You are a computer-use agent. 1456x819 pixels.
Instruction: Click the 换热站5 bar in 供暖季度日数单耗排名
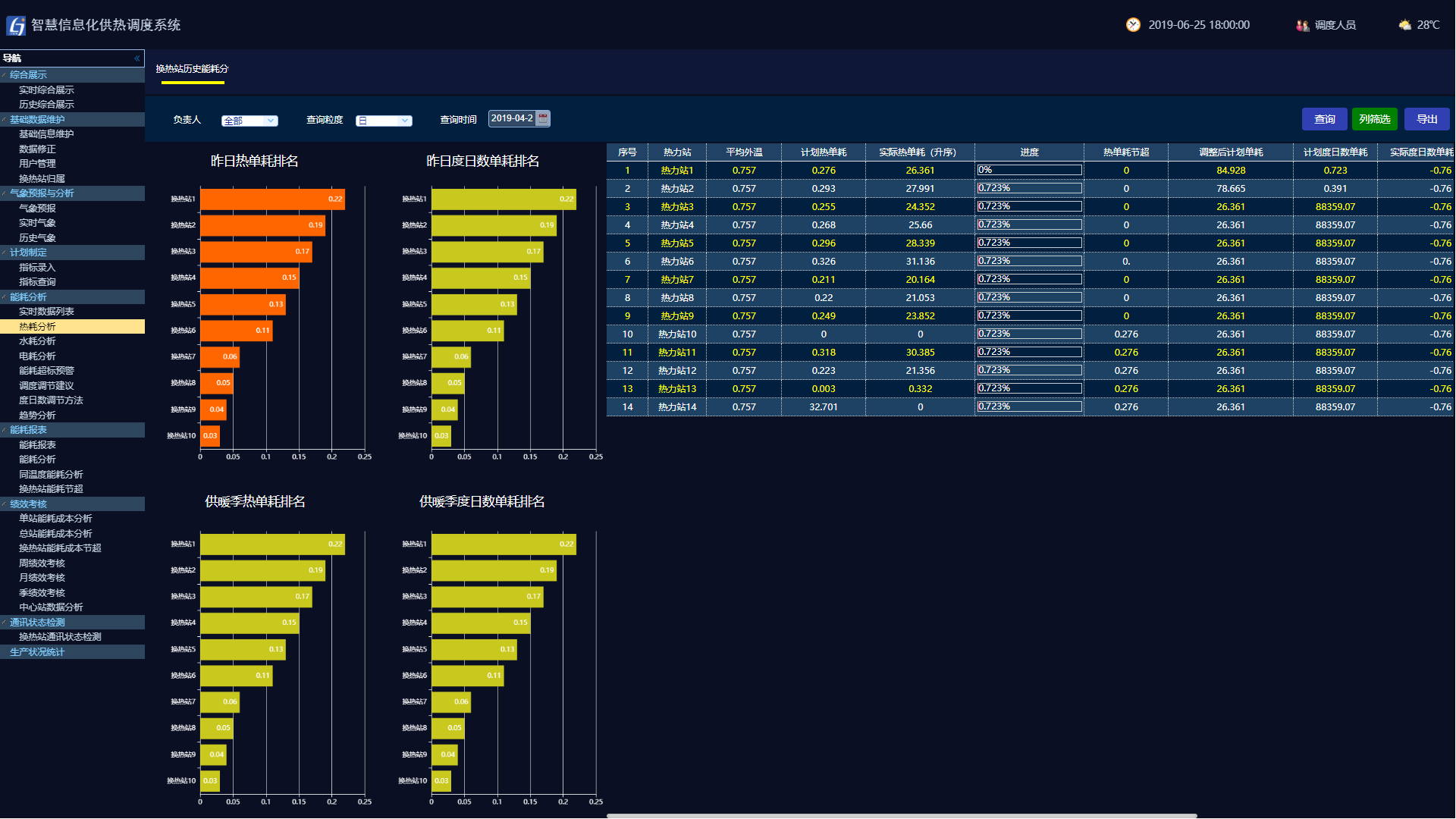tap(475, 649)
